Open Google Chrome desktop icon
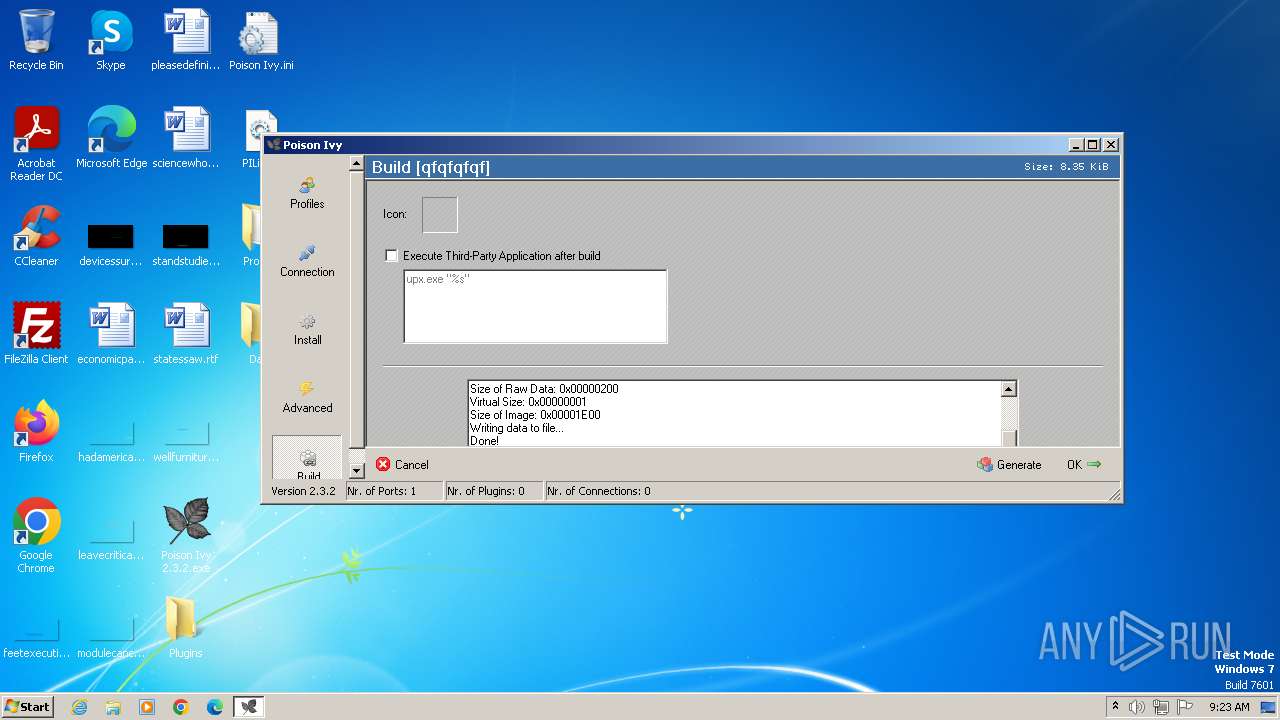This screenshot has width=1280, height=720. pos(36,536)
